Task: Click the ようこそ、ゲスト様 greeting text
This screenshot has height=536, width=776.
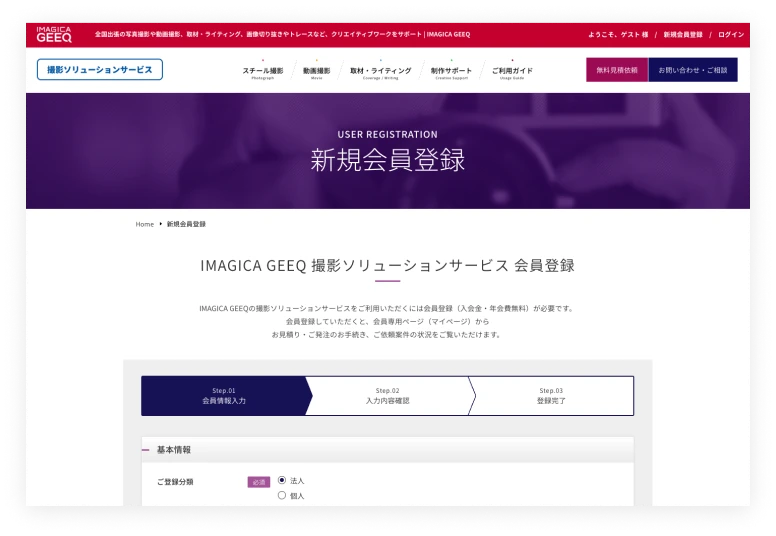Action: (x=618, y=35)
